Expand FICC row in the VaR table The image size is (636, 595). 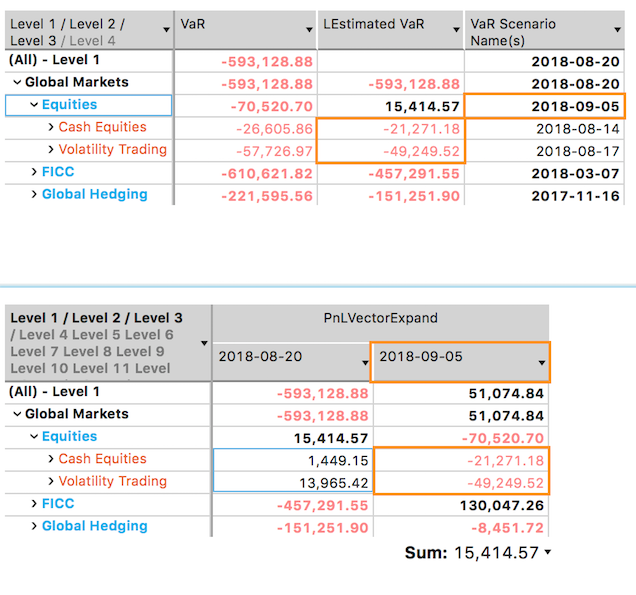point(33,172)
